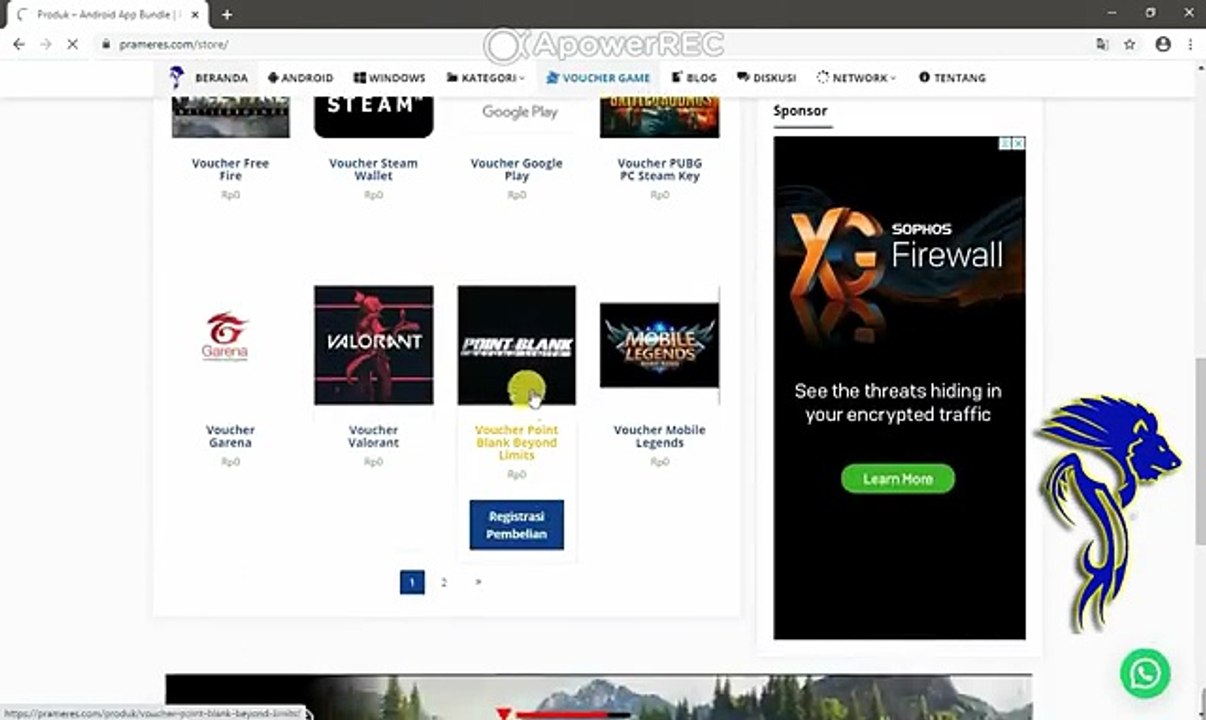The image size is (1206, 720).
Task: Click the Voucher Garena title
Action: 231,436
